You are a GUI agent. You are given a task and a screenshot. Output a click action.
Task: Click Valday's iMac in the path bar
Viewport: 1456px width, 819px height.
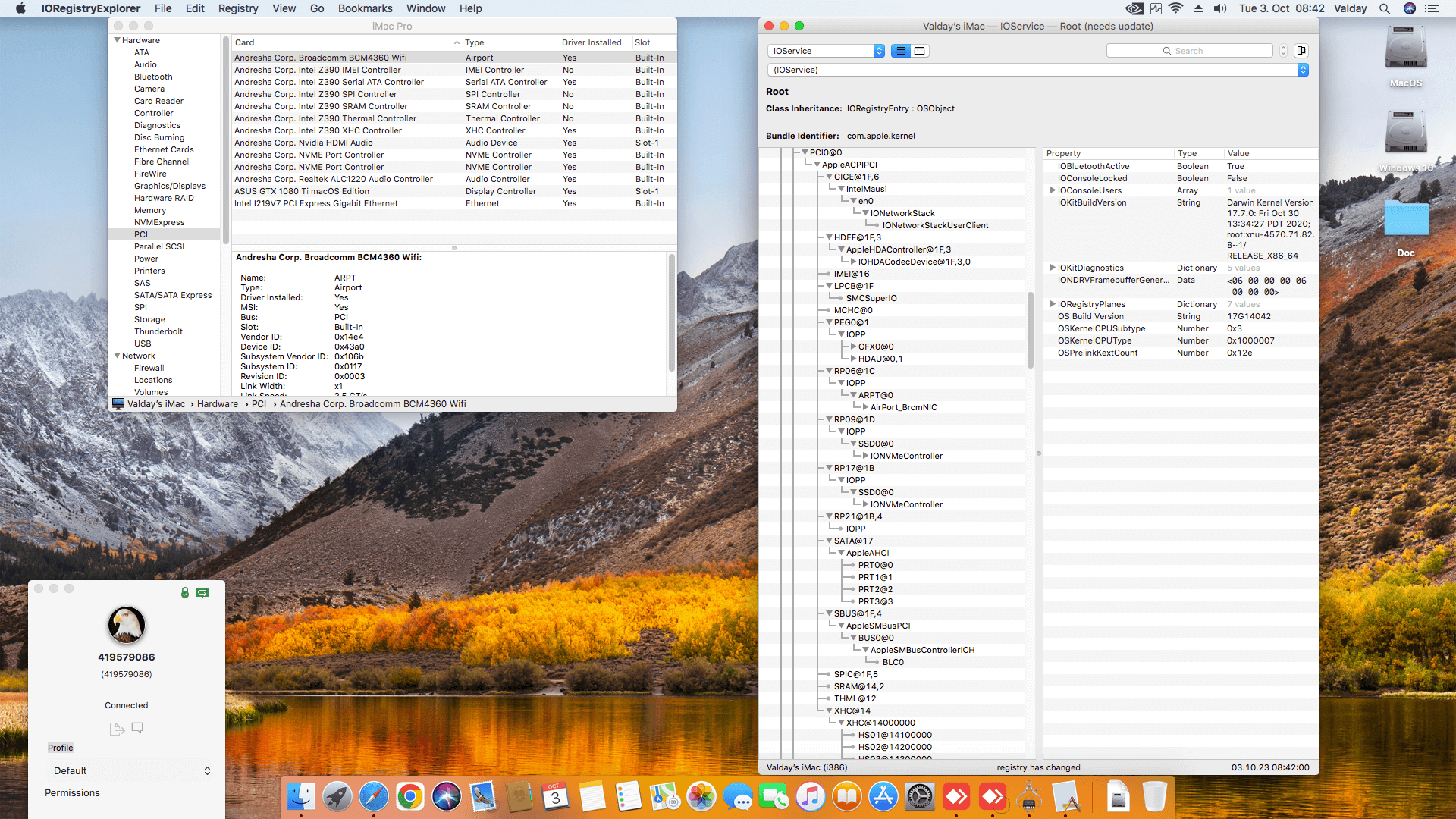[x=156, y=404]
